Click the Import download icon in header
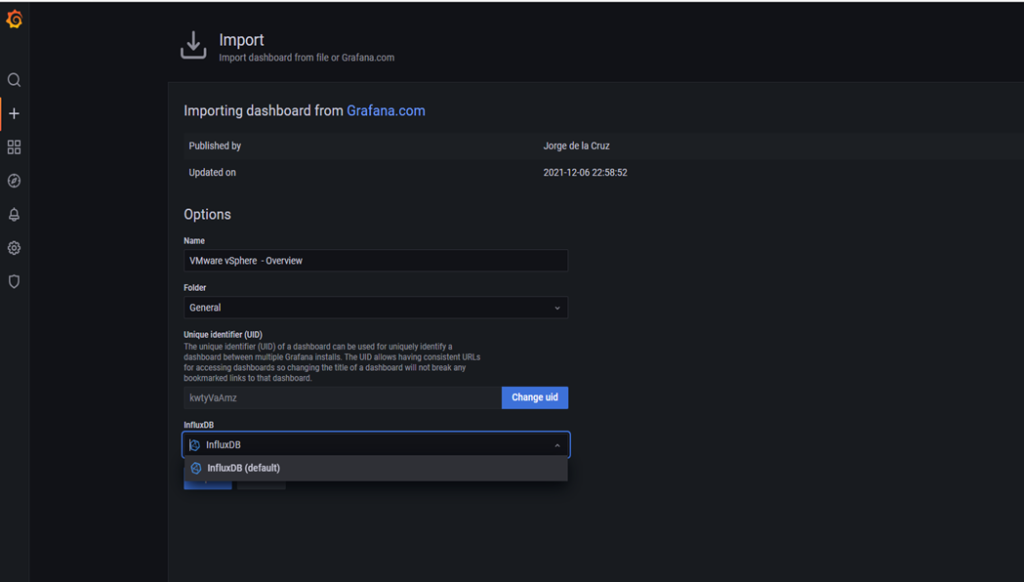The image size is (1024, 582). 193,45
